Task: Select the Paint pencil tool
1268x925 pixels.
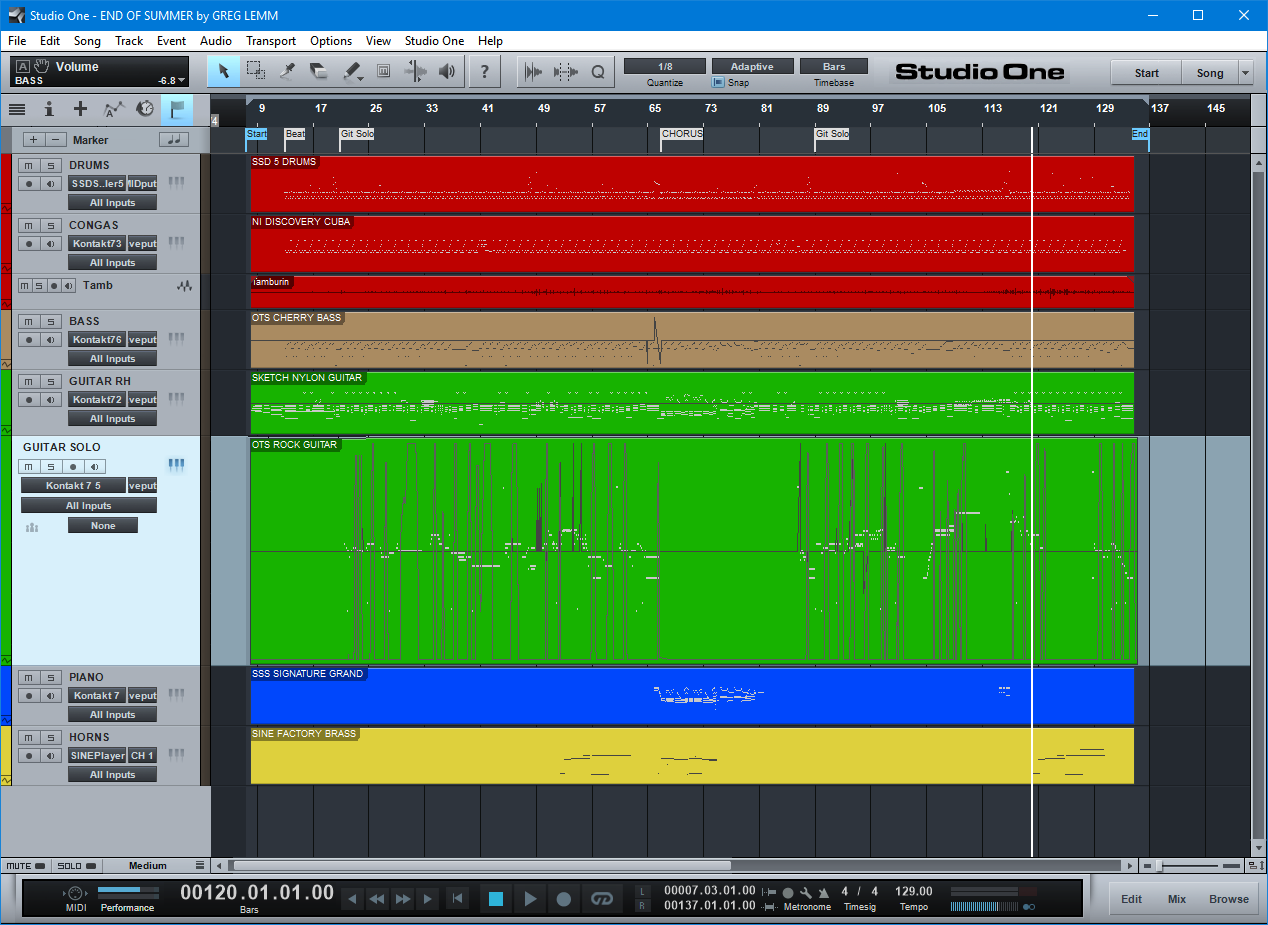Action: (x=352, y=71)
